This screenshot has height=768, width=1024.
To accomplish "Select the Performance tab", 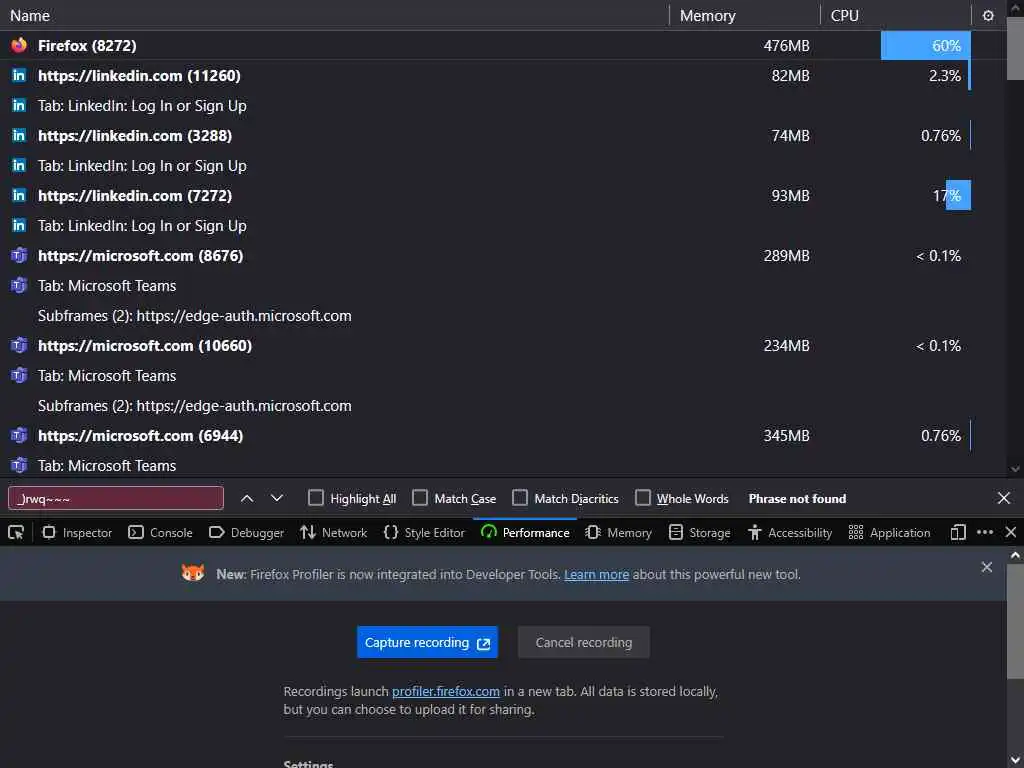I will pos(525,533).
